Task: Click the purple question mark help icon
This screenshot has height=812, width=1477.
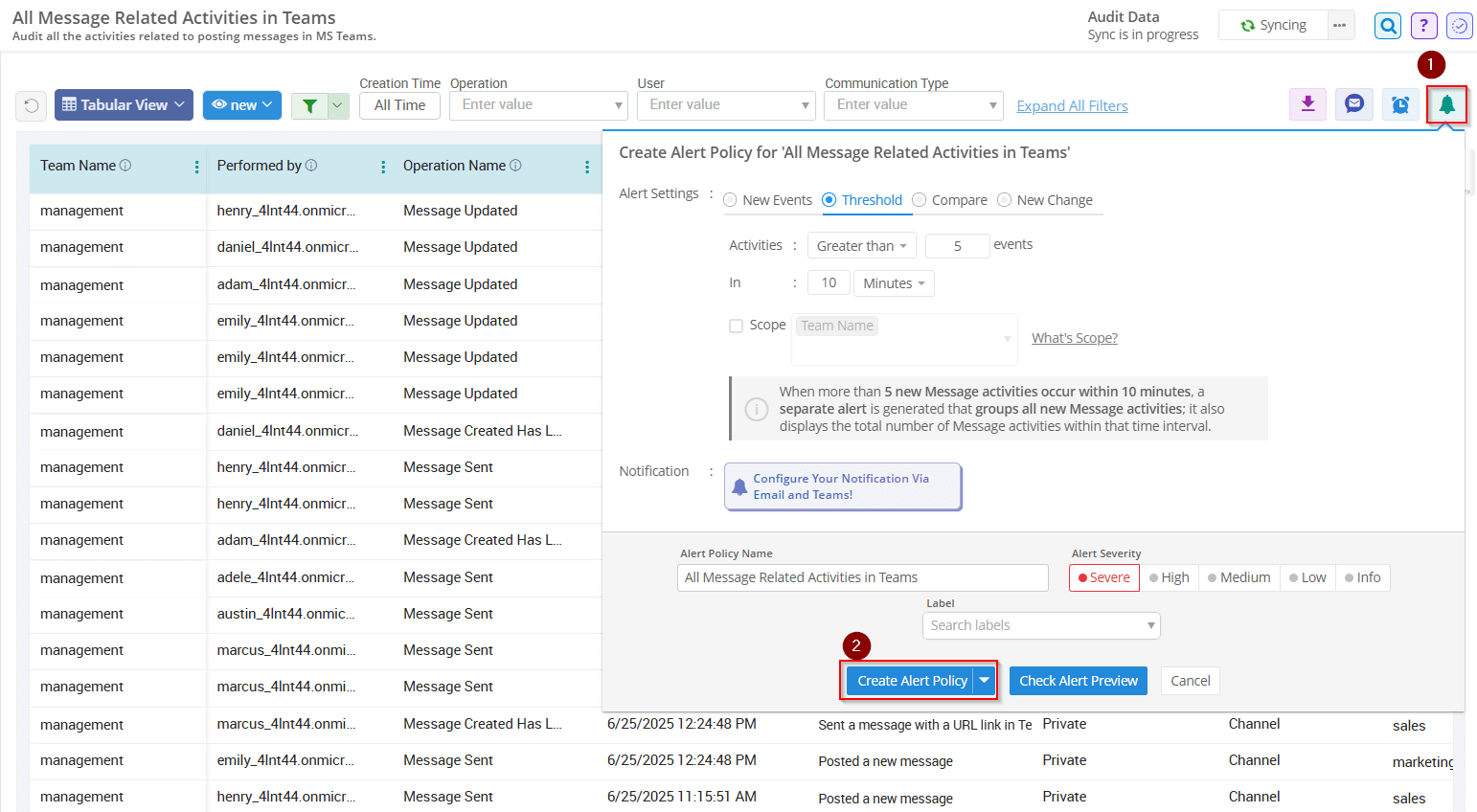Action: [x=1423, y=26]
